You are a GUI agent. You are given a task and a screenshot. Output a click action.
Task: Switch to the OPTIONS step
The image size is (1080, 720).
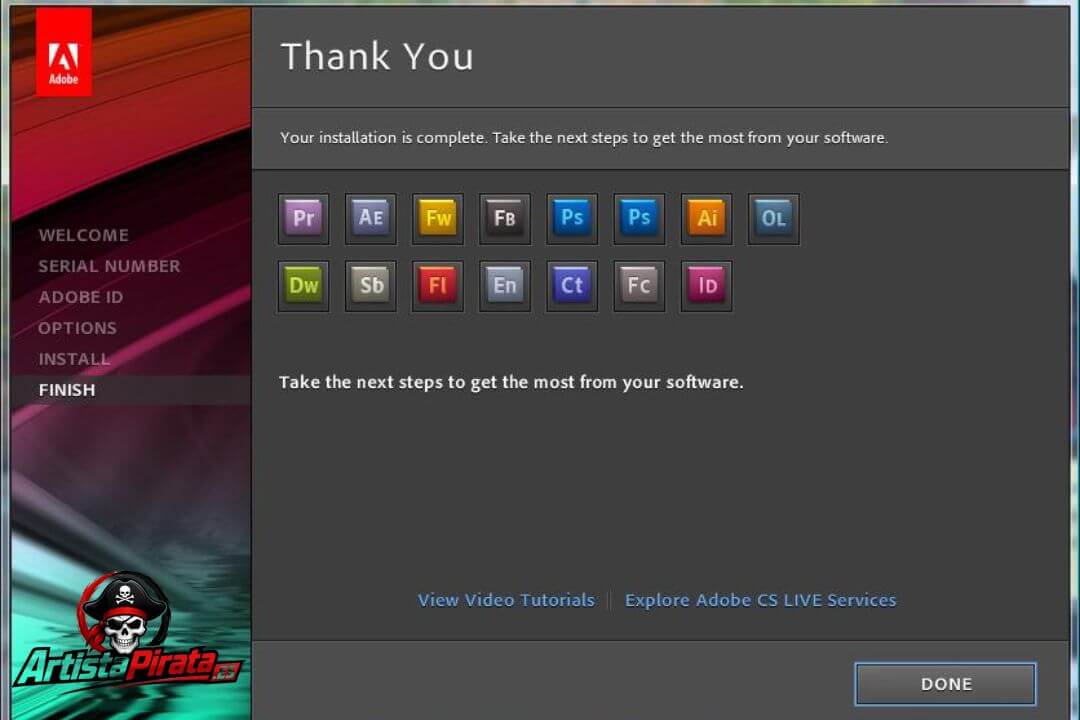point(78,328)
